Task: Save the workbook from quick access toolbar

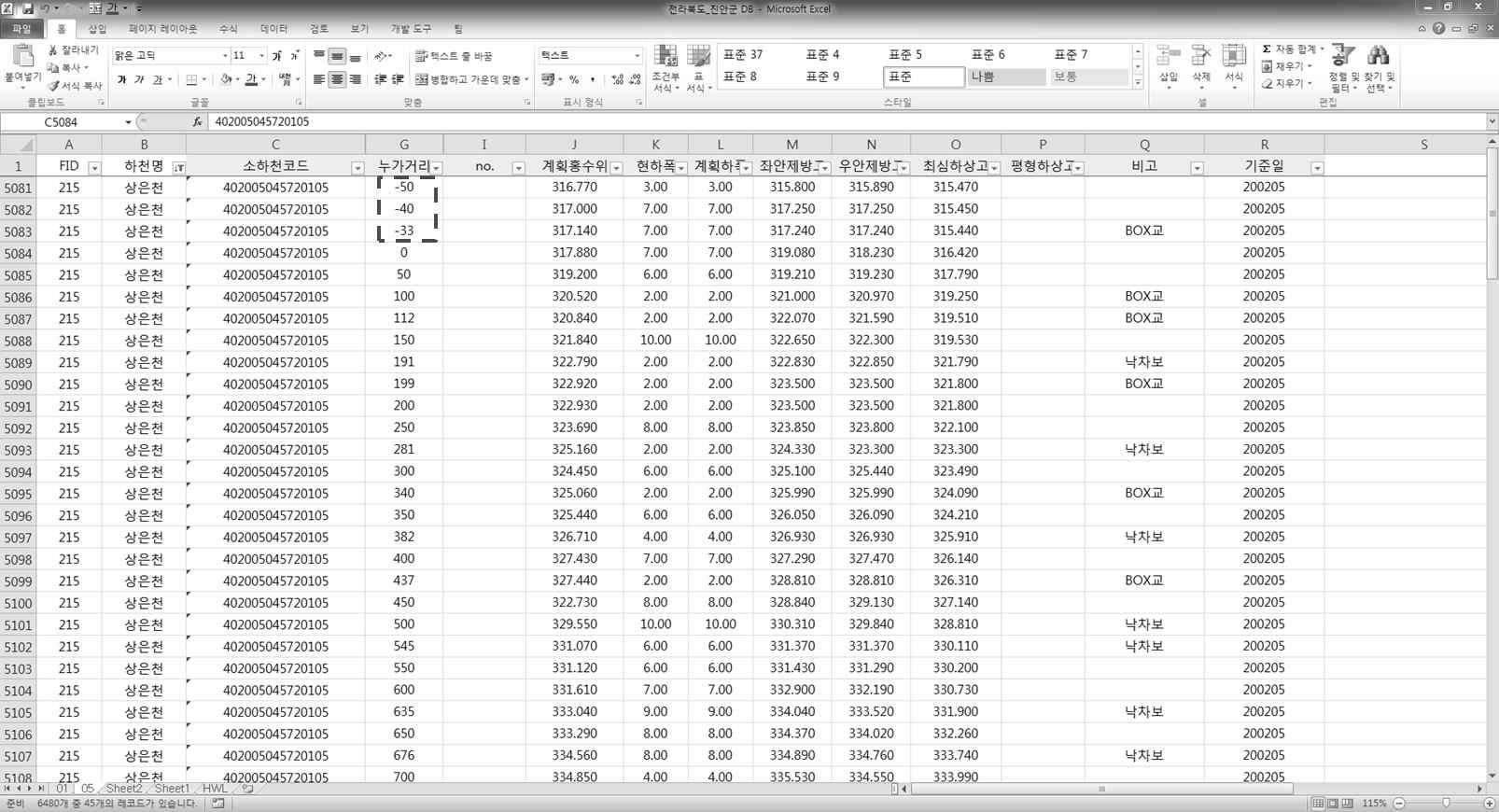Action: click(x=26, y=8)
